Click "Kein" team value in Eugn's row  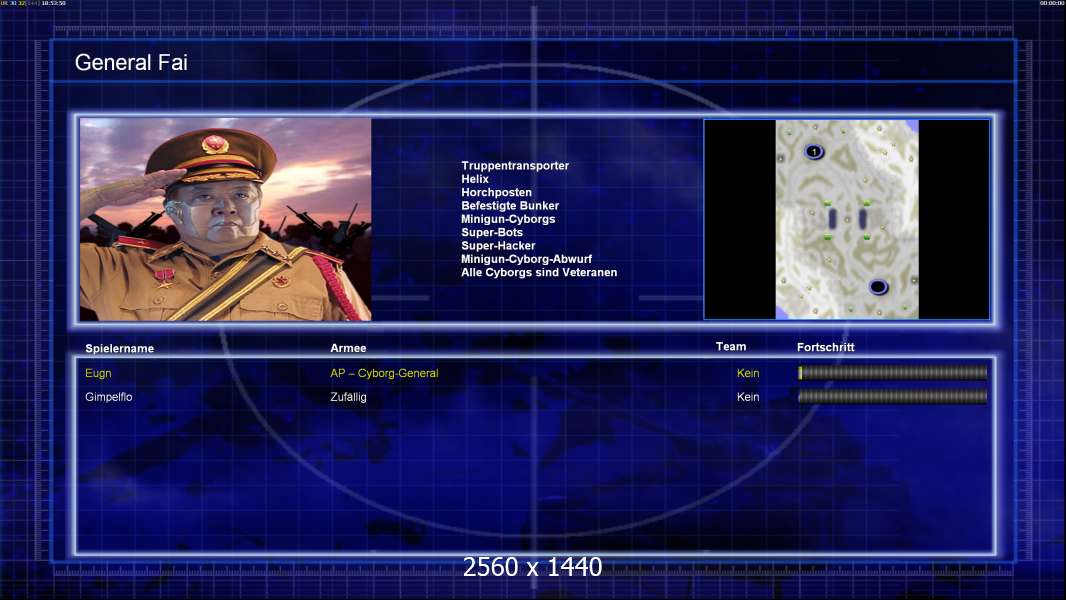[748, 373]
